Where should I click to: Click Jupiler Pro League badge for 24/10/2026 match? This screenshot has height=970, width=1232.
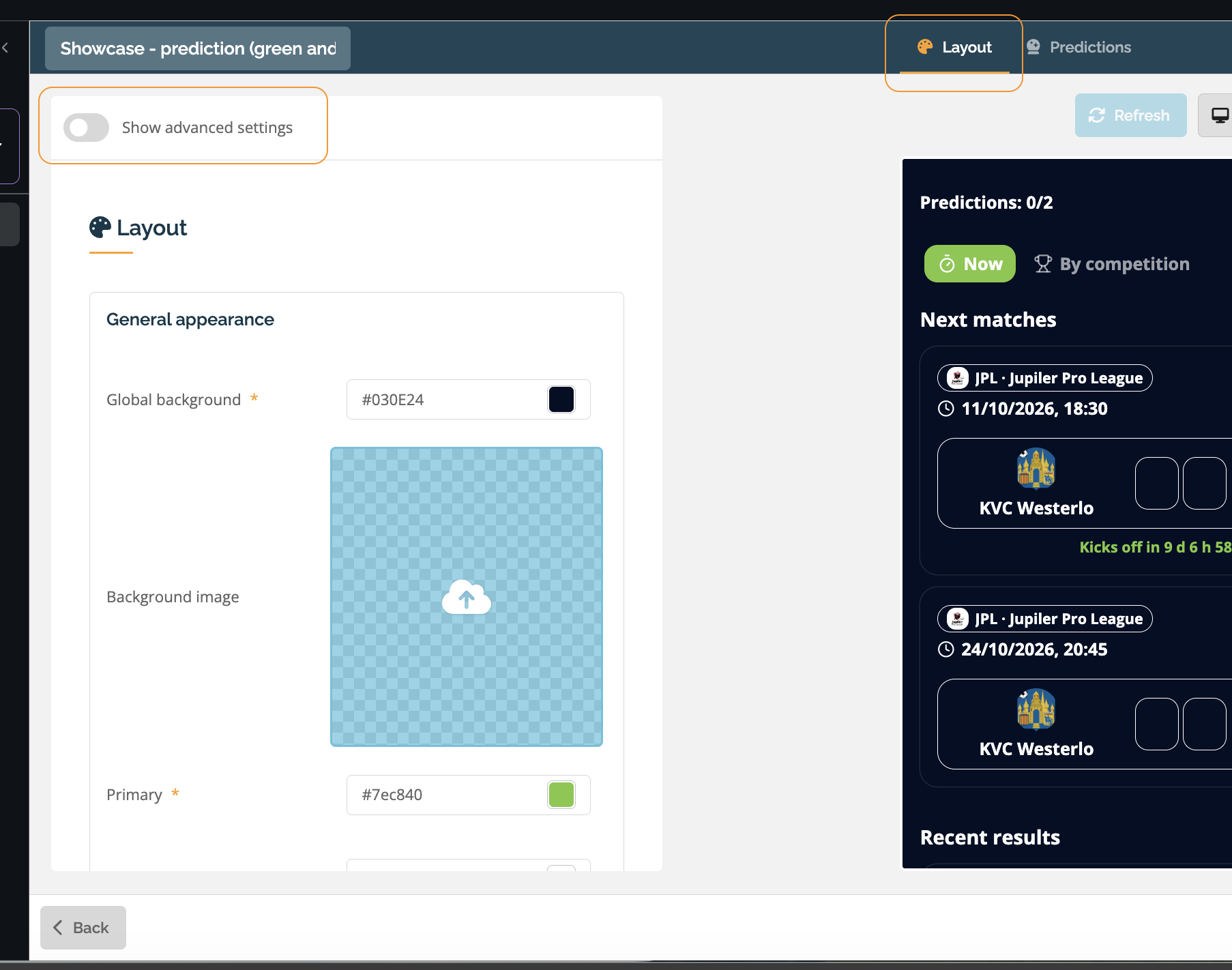(1045, 619)
